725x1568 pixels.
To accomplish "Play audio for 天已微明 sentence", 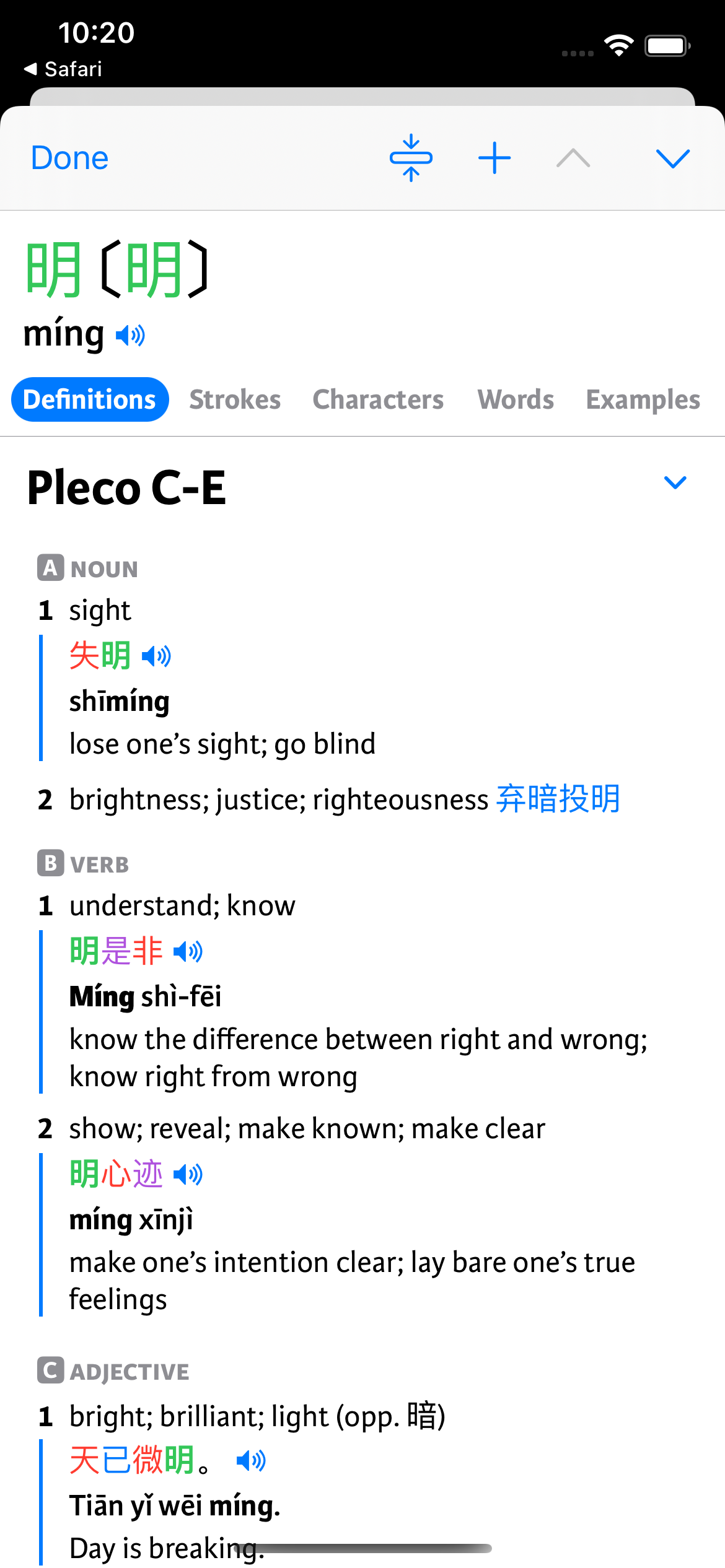I will point(251,1460).
